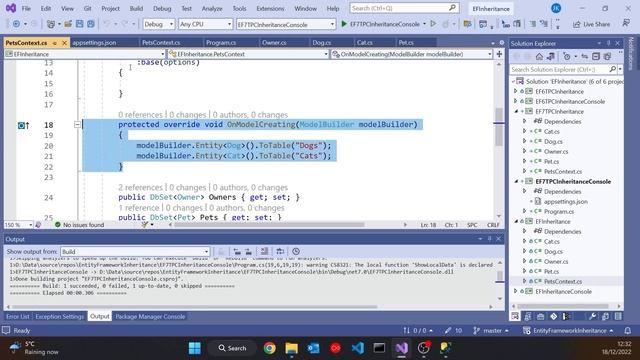This screenshot has height=360, width=640.
Task: Open the Any CPU platform dropdown
Action: pos(205,24)
